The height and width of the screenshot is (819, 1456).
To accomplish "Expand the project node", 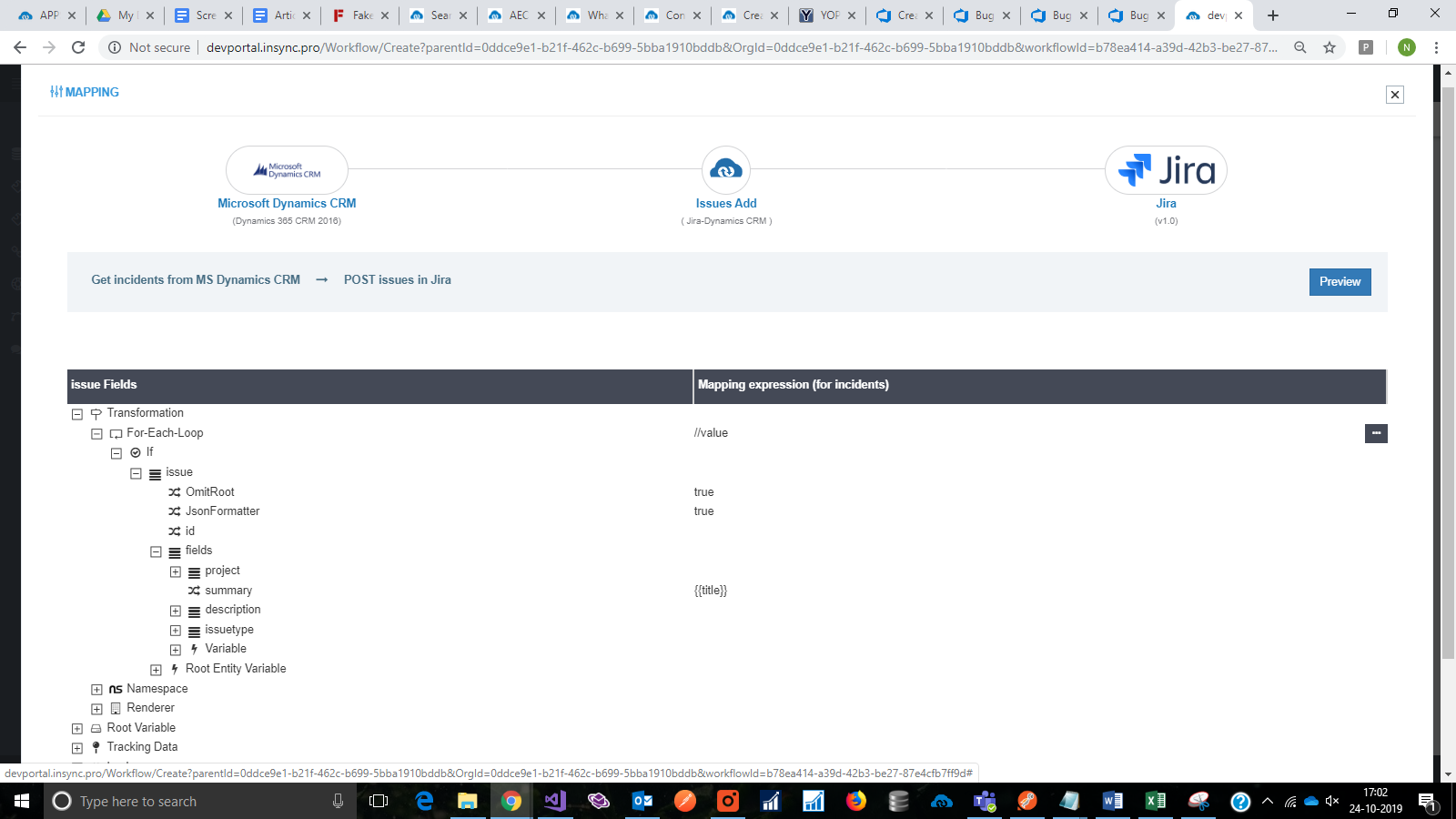I will [x=176, y=571].
